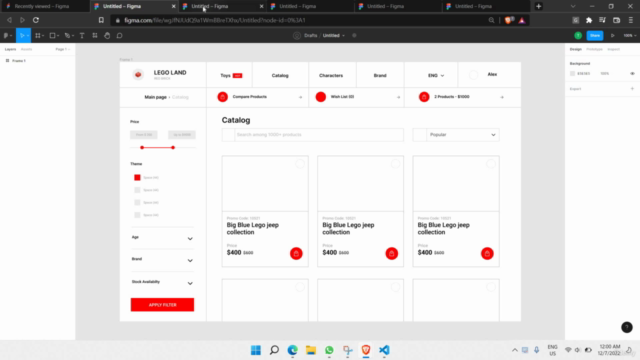Open File Explorer from taskbar

[x=311, y=350]
